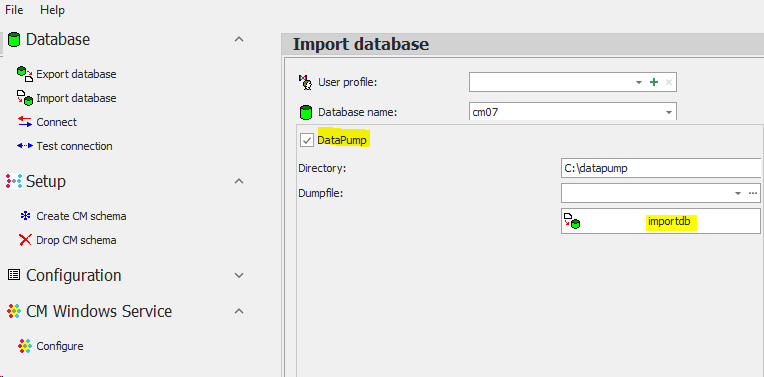Viewport: 764px width, 377px height.
Task: Click the Database name cylinder icon
Action: click(x=306, y=112)
